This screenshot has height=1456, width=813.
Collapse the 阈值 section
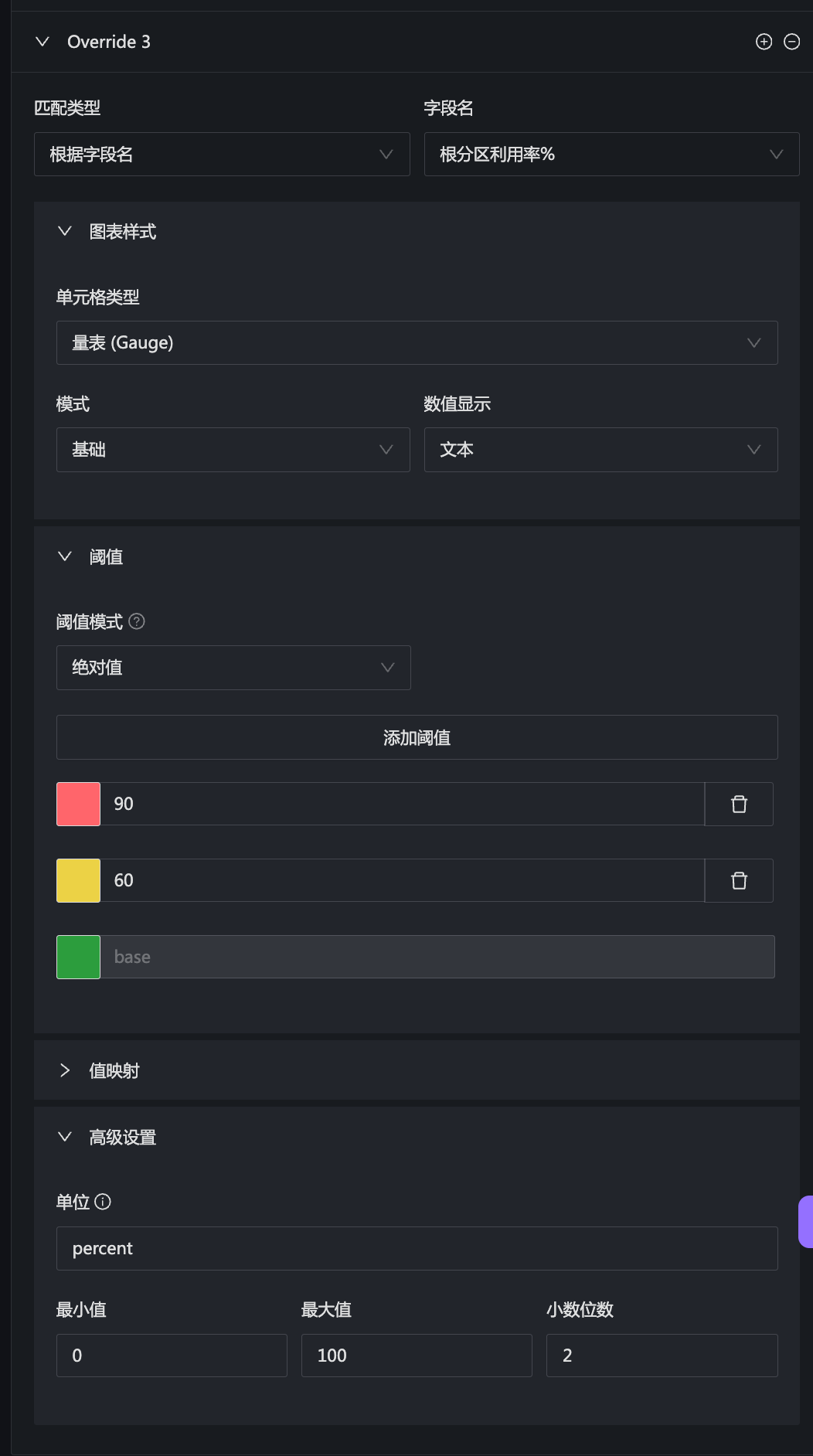point(65,556)
